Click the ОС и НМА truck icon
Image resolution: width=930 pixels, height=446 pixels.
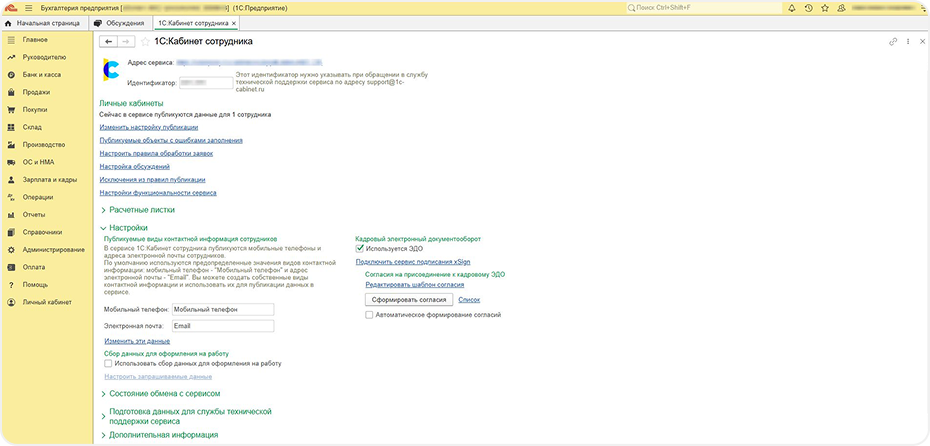click(11, 163)
